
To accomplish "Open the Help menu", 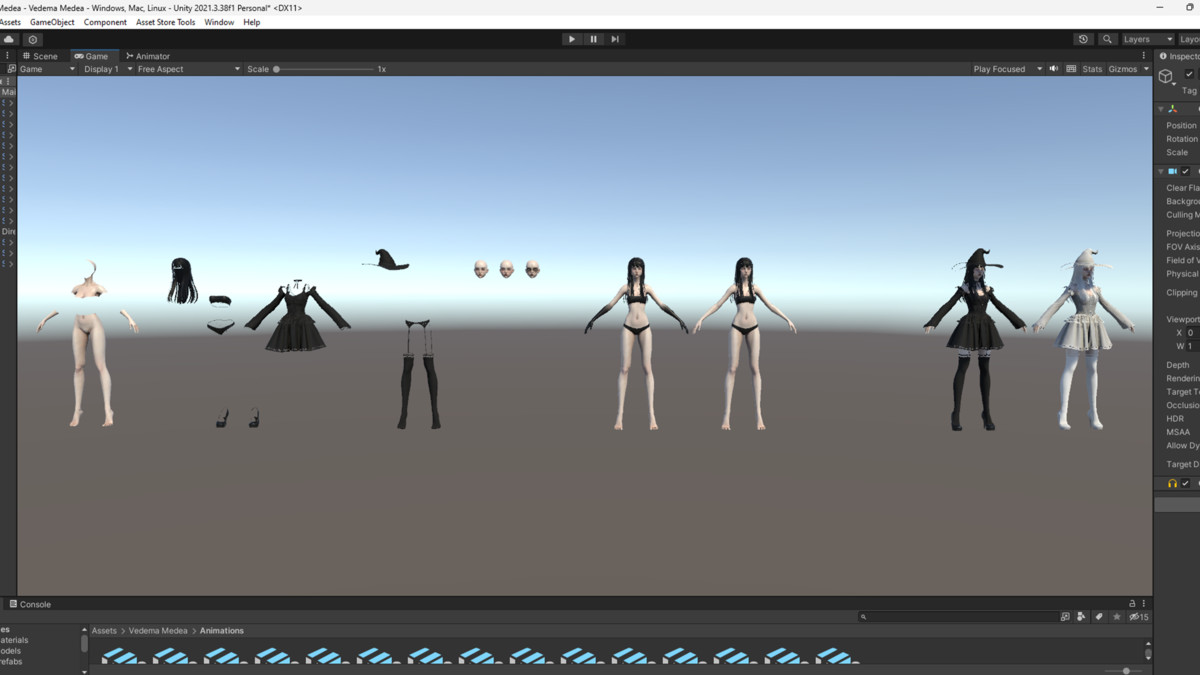I will tap(252, 22).
